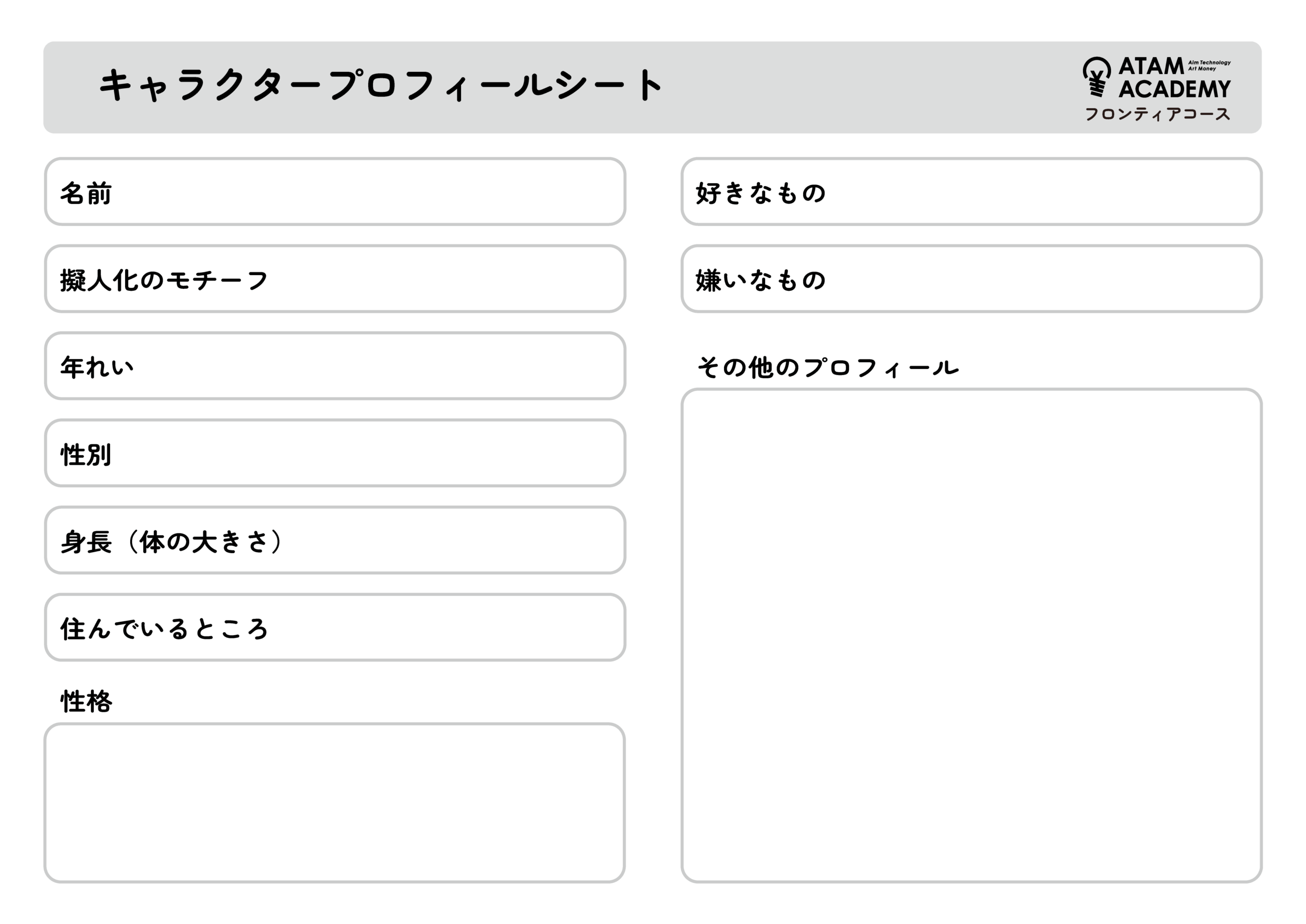This screenshot has height=924, width=1306.
Task: Focus the 嫌いなもの field
Action: [x=971, y=279]
